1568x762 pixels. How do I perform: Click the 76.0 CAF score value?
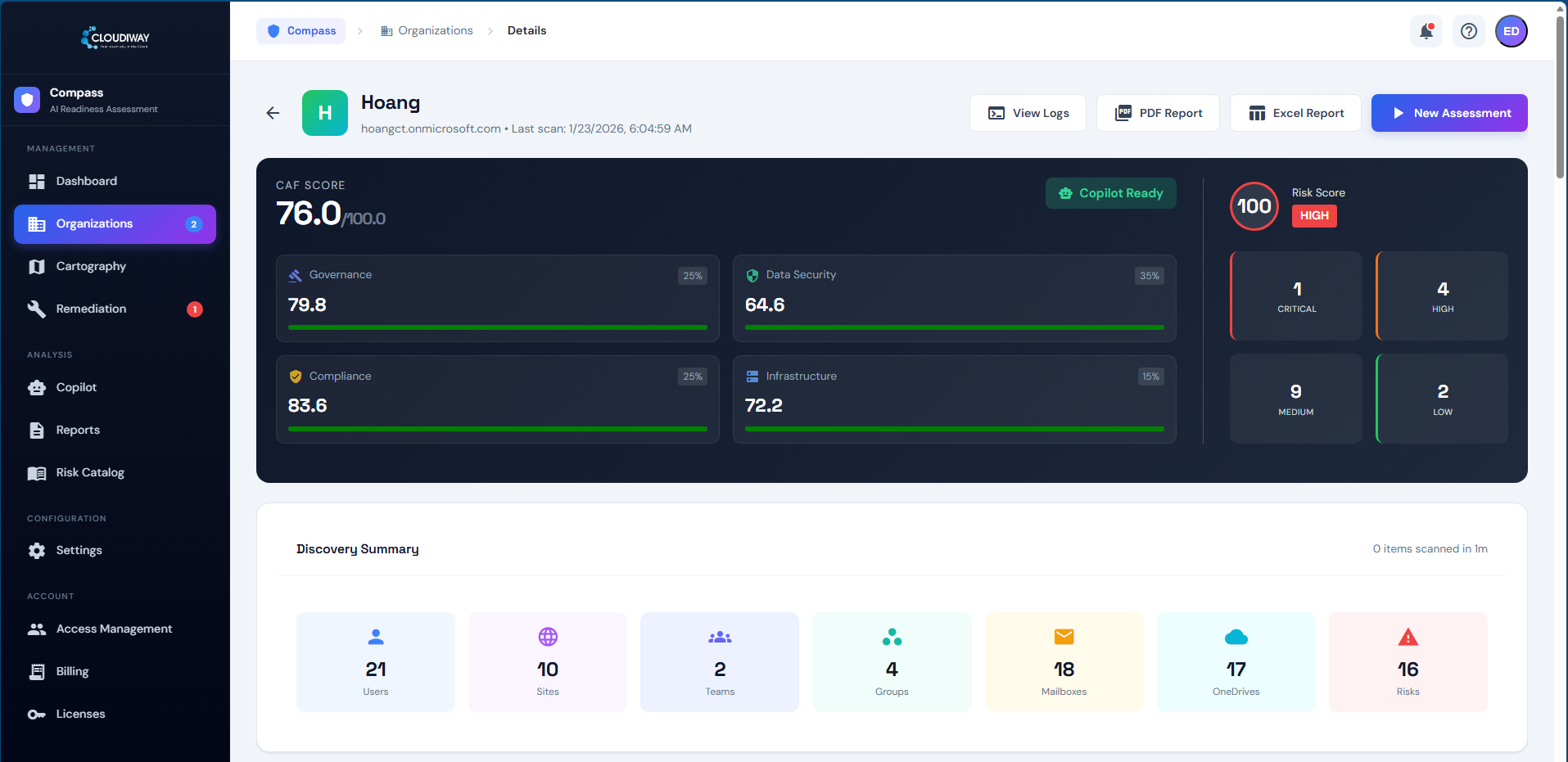tap(309, 214)
